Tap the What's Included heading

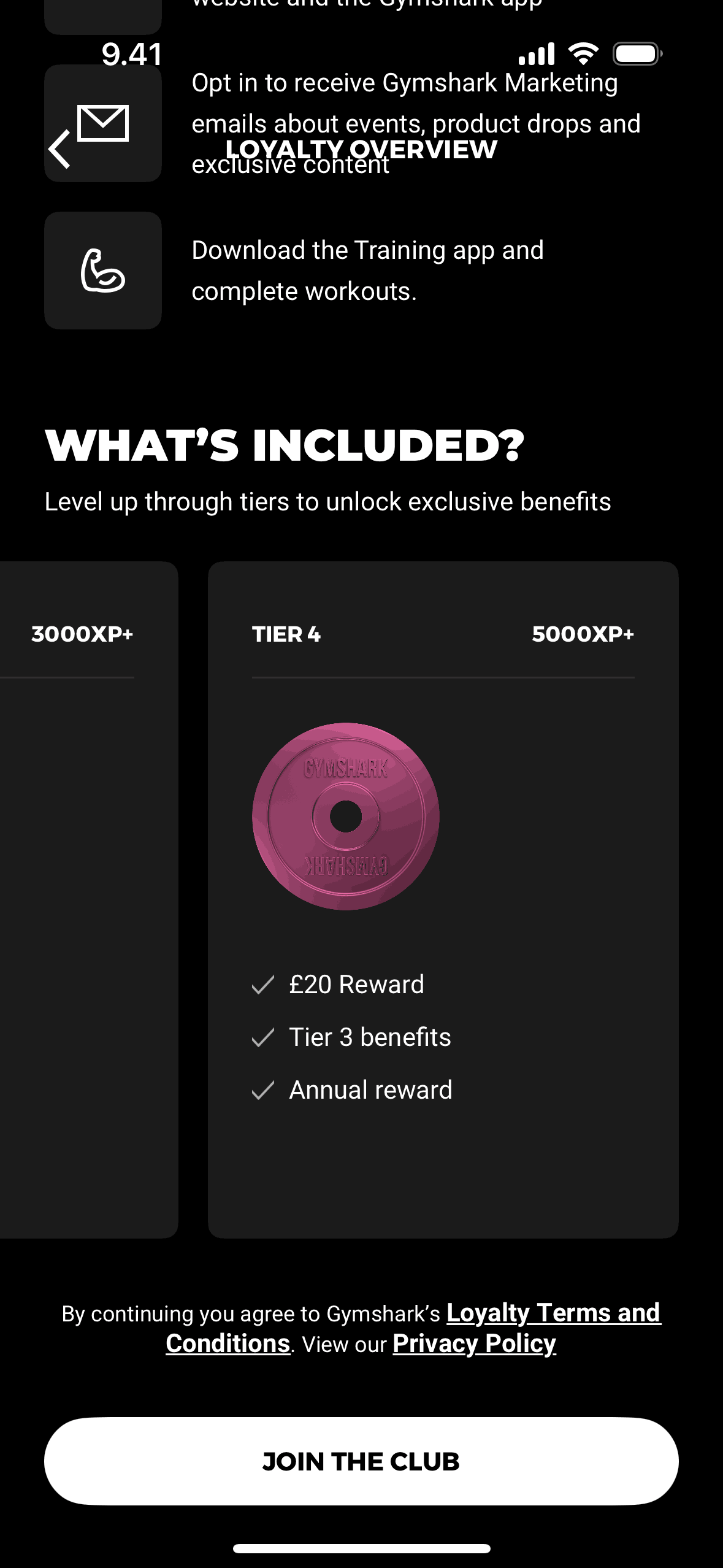coord(285,445)
